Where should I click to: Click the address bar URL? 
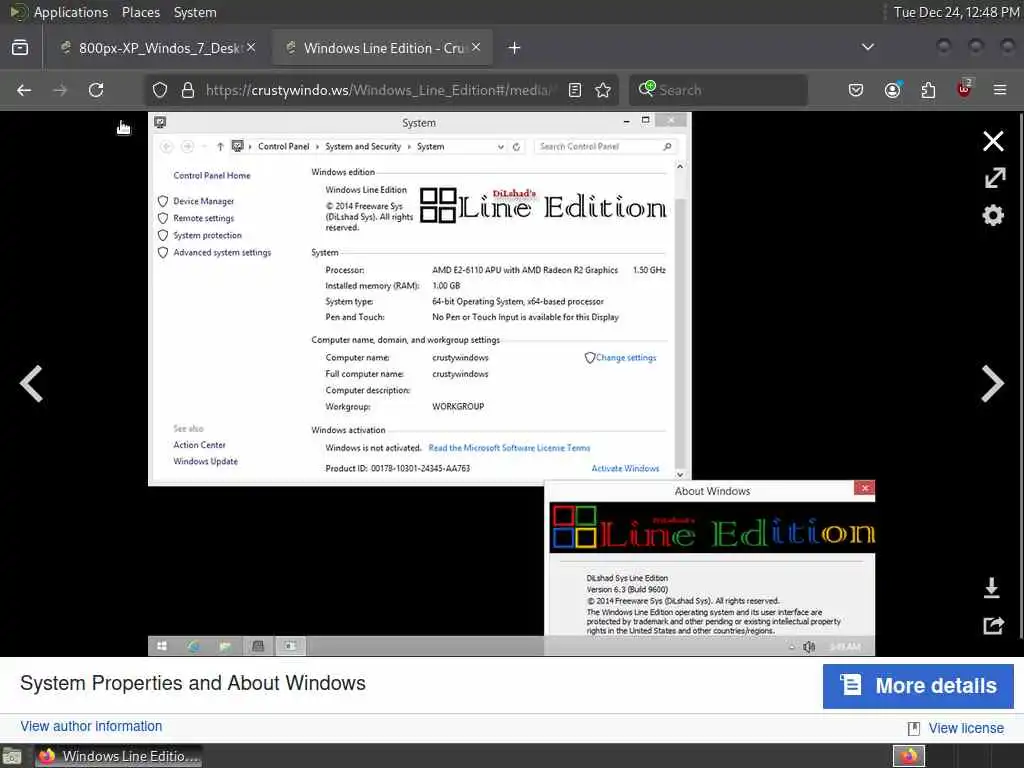pyautogui.click(x=380, y=90)
